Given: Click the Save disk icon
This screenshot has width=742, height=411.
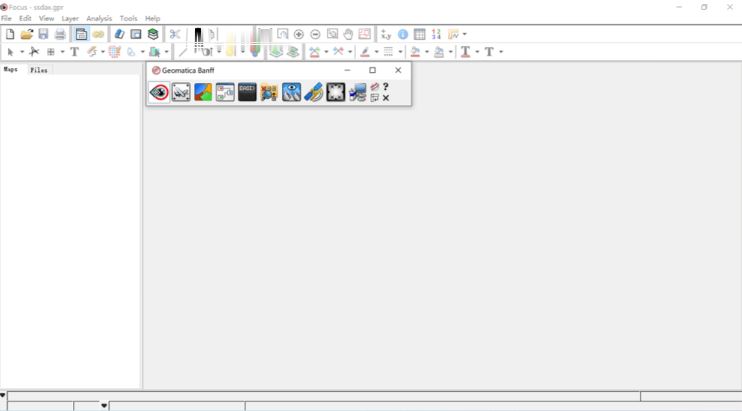Looking at the screenshot, I should tap(43, 35).
